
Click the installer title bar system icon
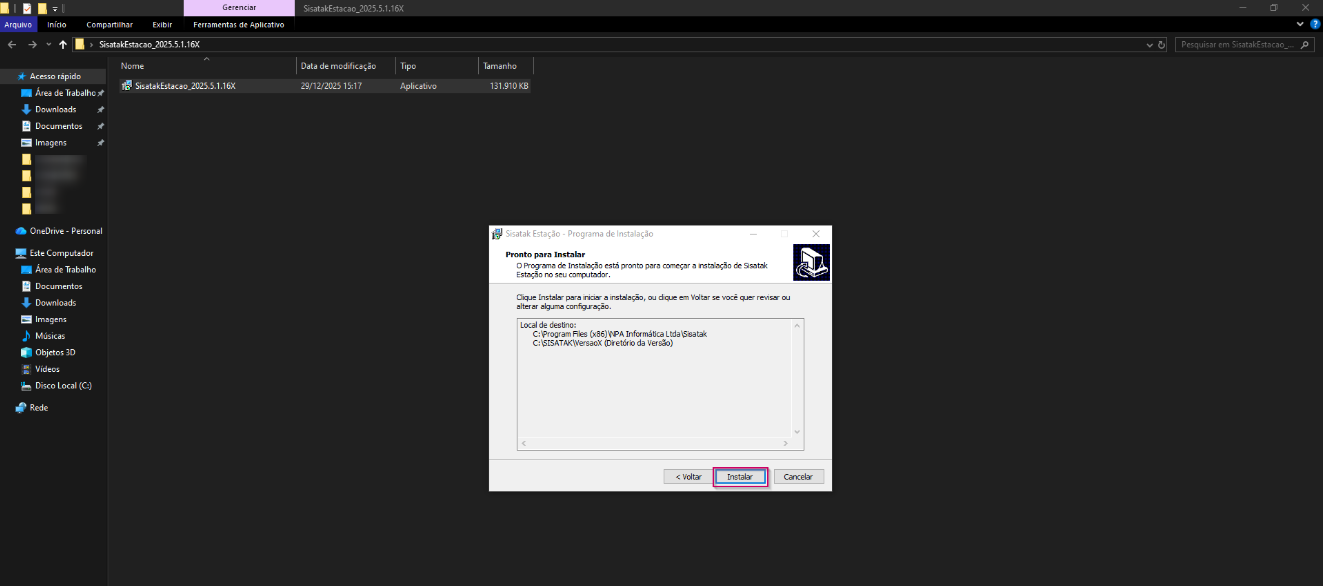pos(497,233)
